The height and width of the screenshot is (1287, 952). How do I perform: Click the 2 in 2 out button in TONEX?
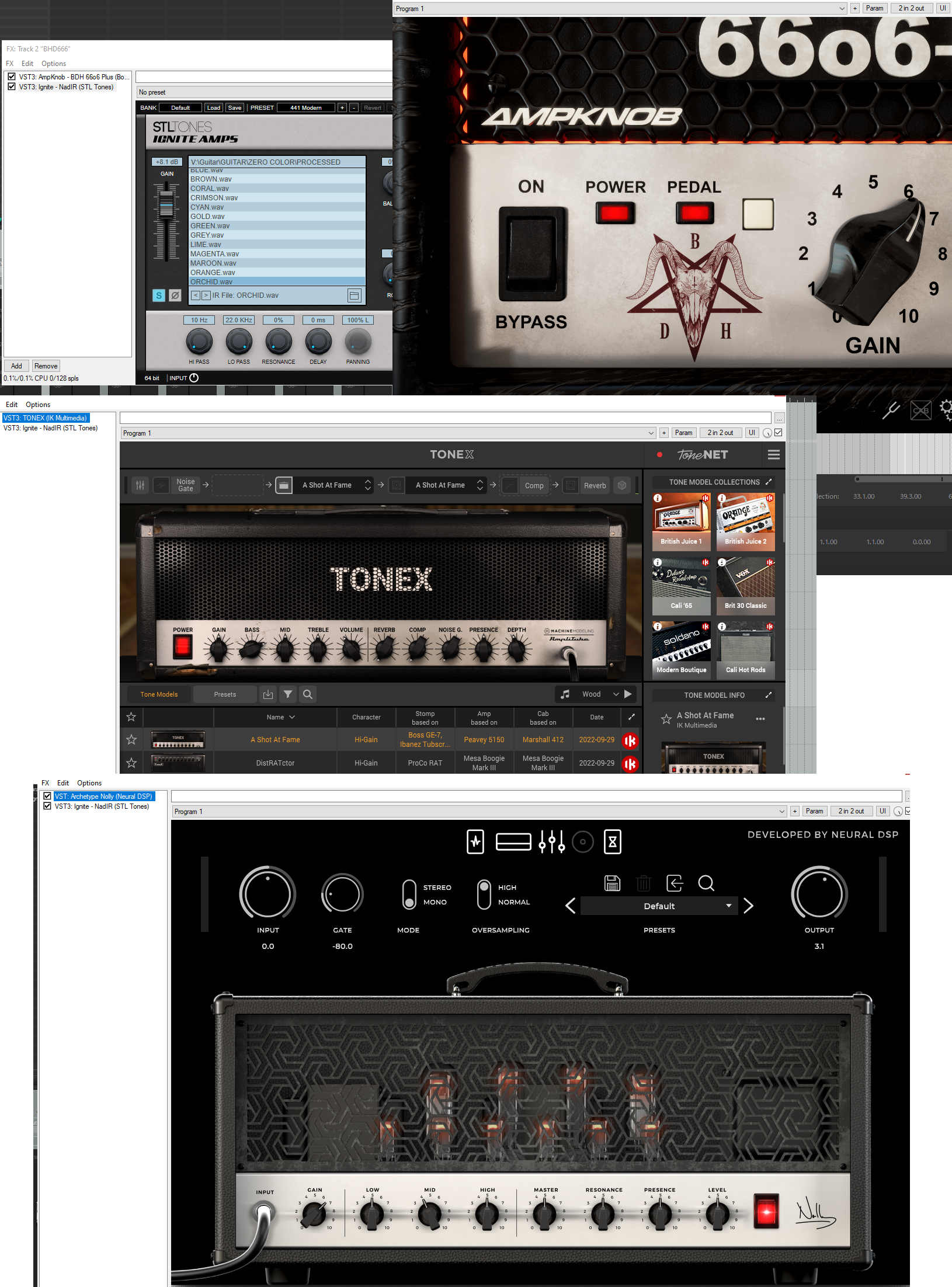click(720, 433)
